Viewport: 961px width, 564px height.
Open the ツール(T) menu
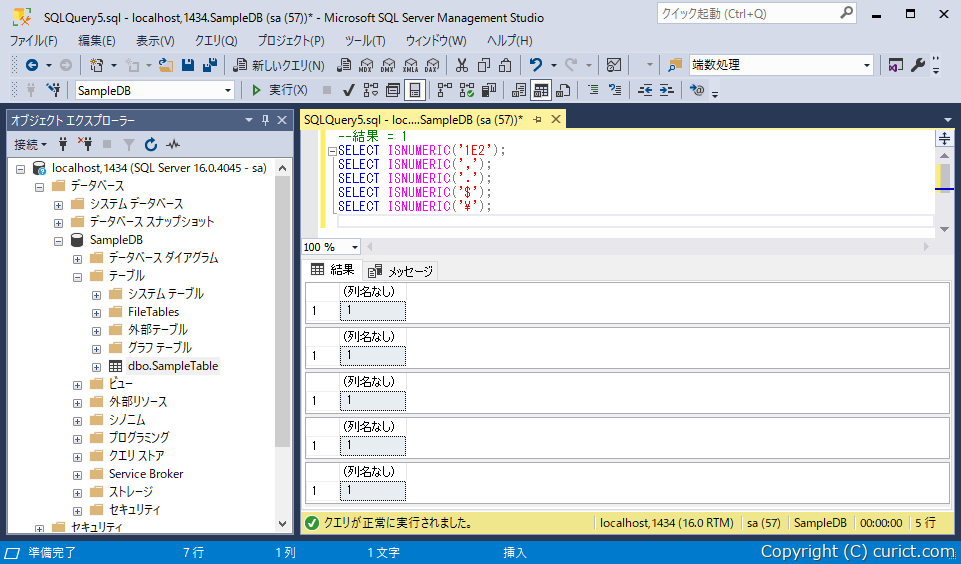click(x=365, y=40)
